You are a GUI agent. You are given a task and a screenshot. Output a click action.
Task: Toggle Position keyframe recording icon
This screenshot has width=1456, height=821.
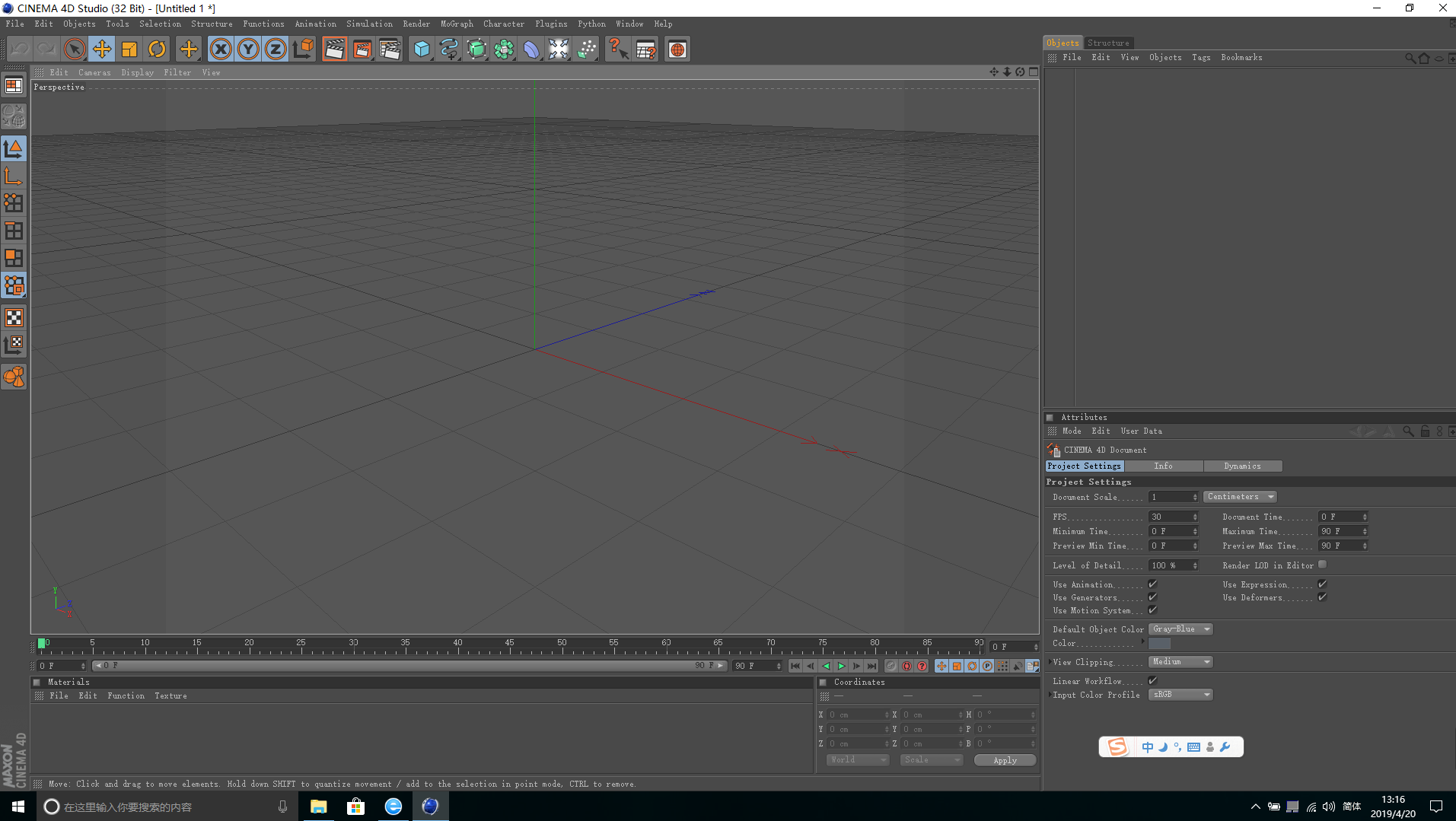(x=941, y=667)
